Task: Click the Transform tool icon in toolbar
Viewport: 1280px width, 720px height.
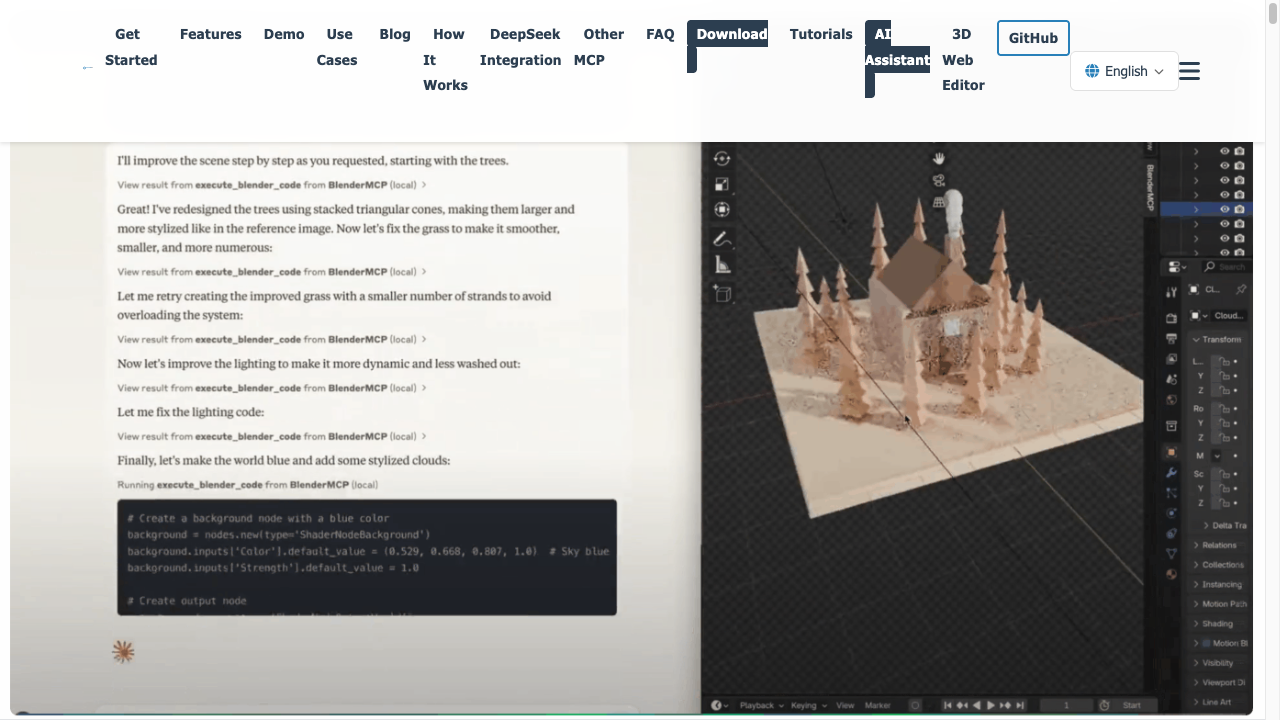Action: (721, 210)
